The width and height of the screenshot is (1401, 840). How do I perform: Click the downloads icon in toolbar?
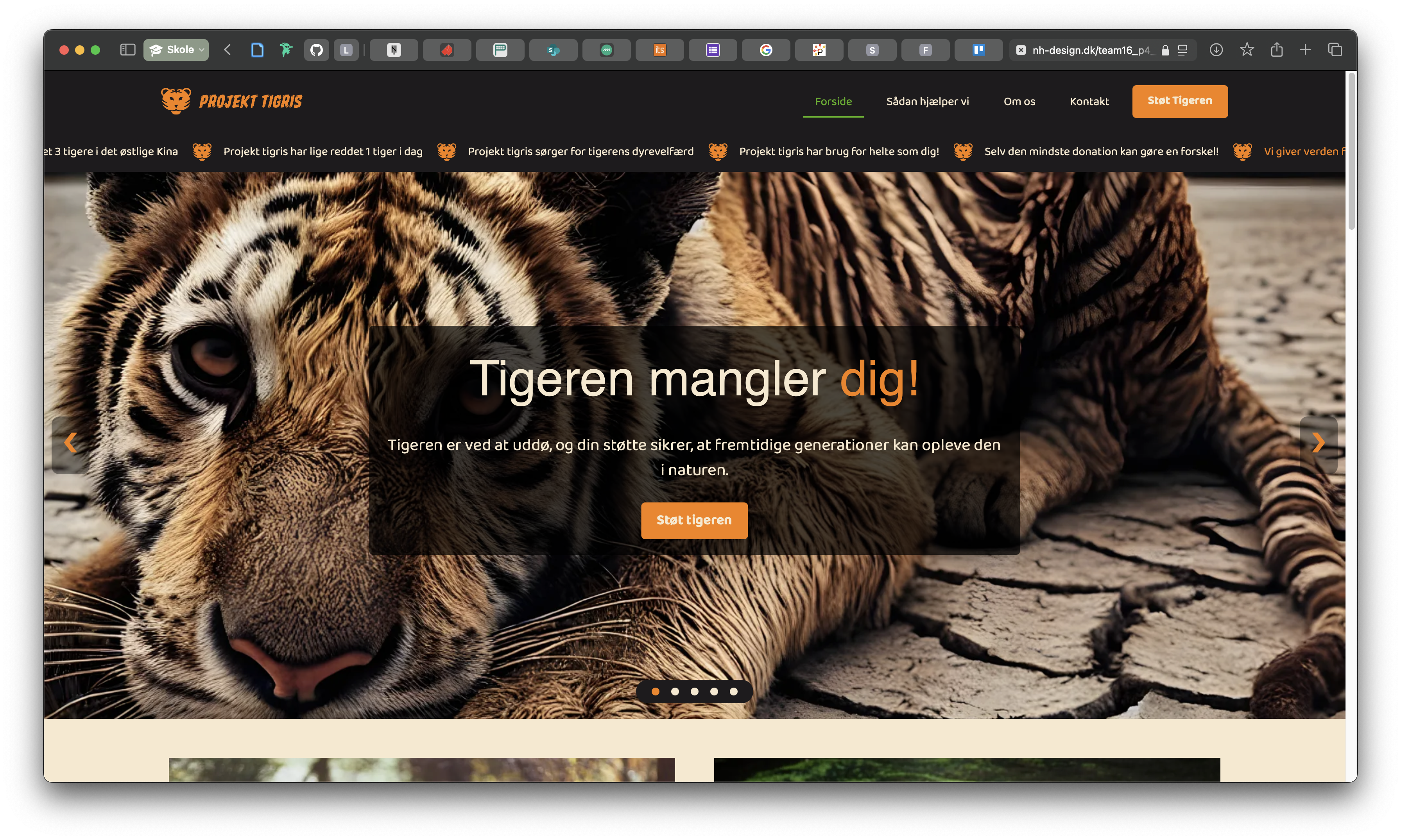click(x=1216, y=50)
